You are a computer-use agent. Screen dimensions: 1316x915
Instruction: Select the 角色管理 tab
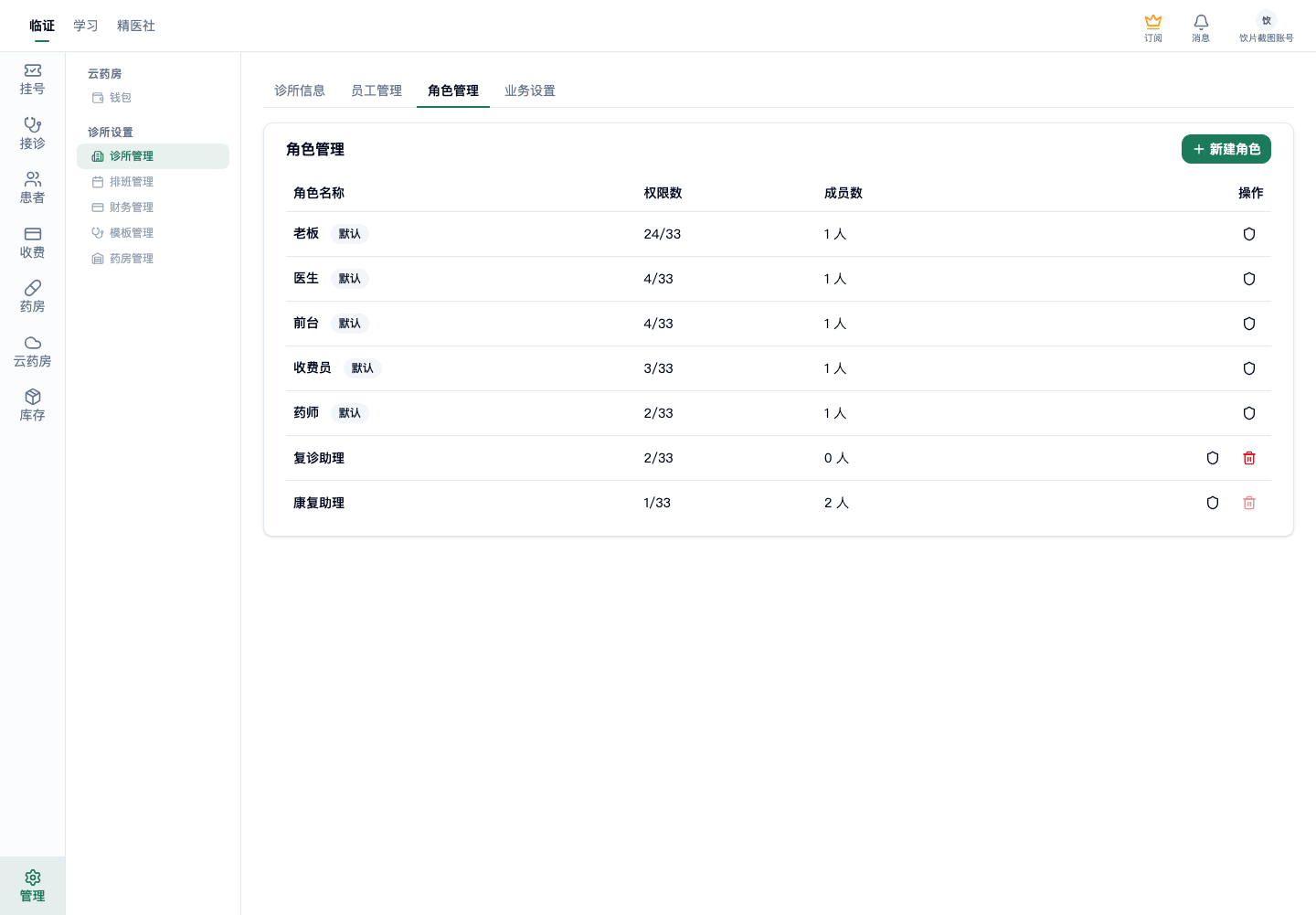click(453, 90)
